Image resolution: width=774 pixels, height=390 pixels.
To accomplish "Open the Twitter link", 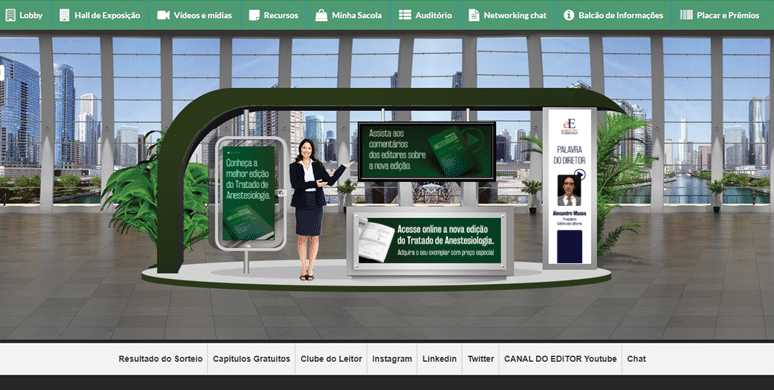I will tap(481, 359).
